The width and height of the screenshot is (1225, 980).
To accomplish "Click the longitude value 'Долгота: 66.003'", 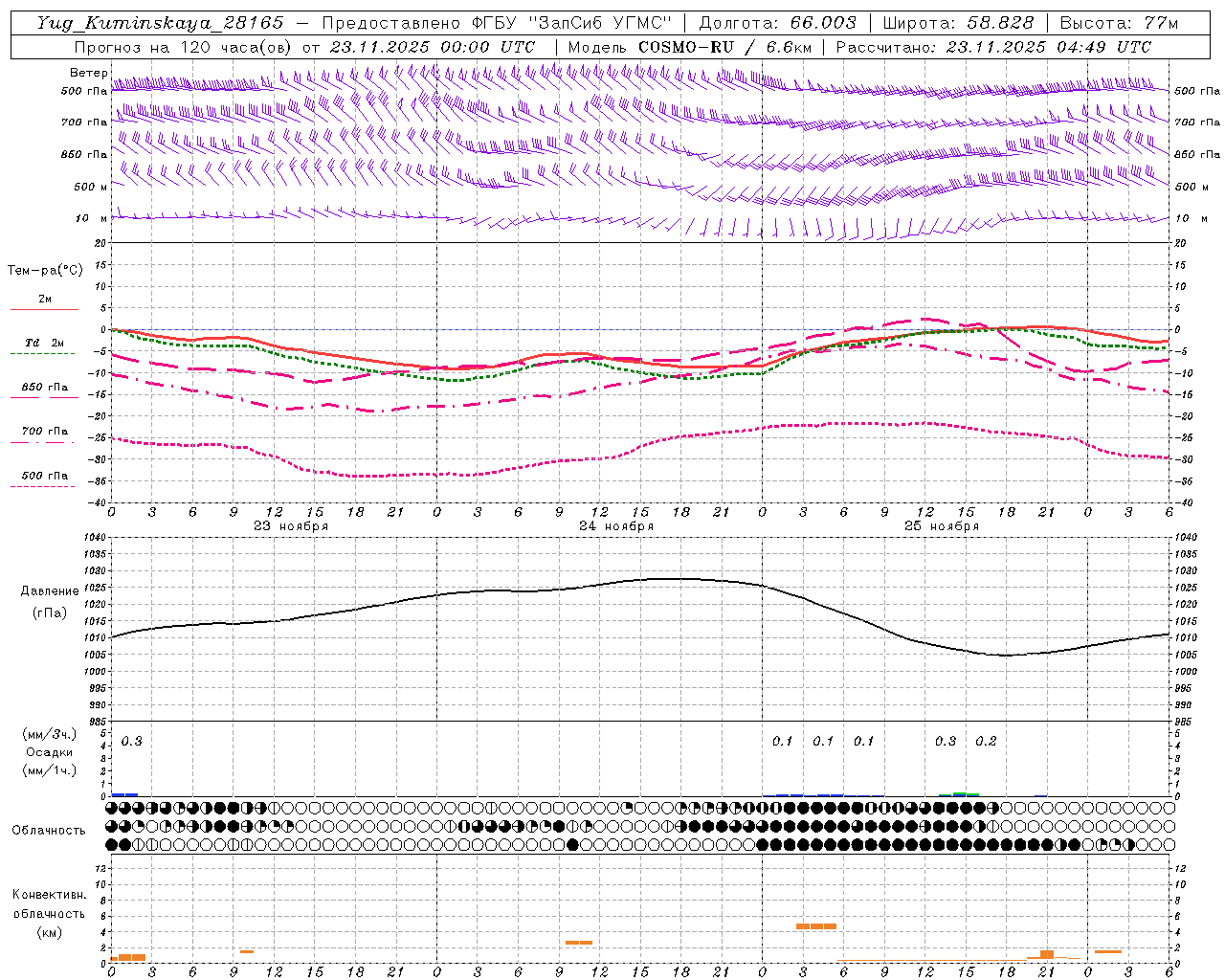I will 777,23.
